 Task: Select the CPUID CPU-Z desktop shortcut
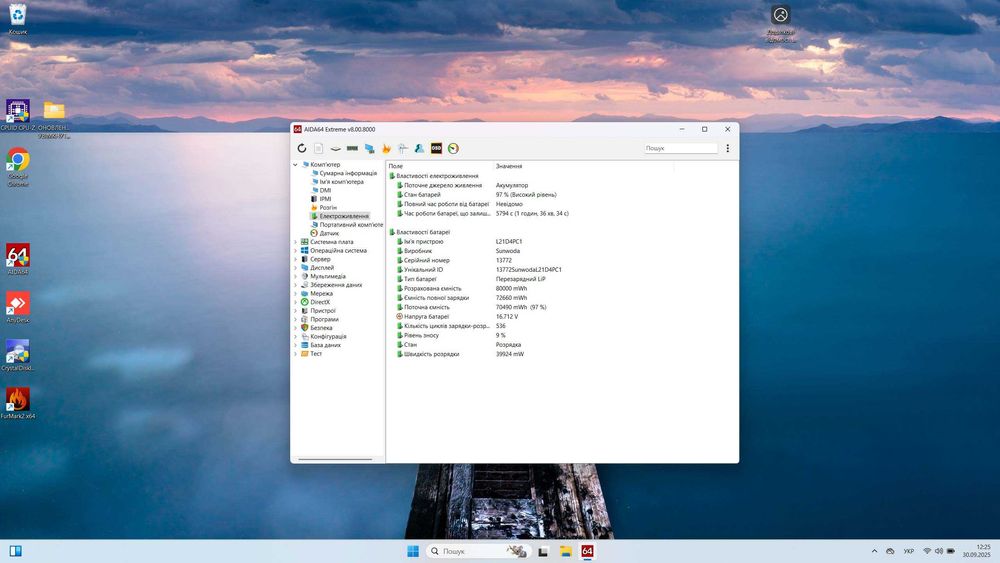[x=18, y=115]
